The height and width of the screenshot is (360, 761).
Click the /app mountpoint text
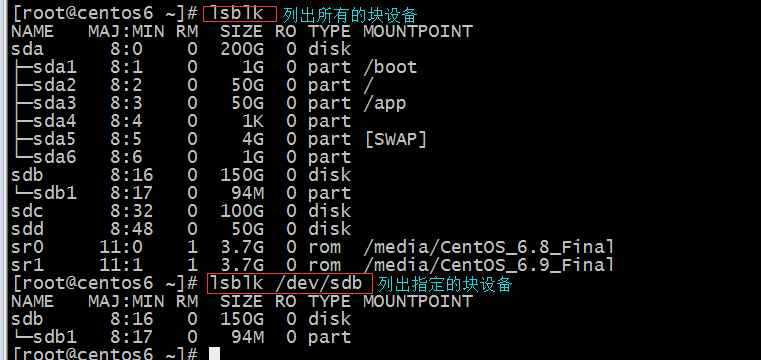(384, 103)
